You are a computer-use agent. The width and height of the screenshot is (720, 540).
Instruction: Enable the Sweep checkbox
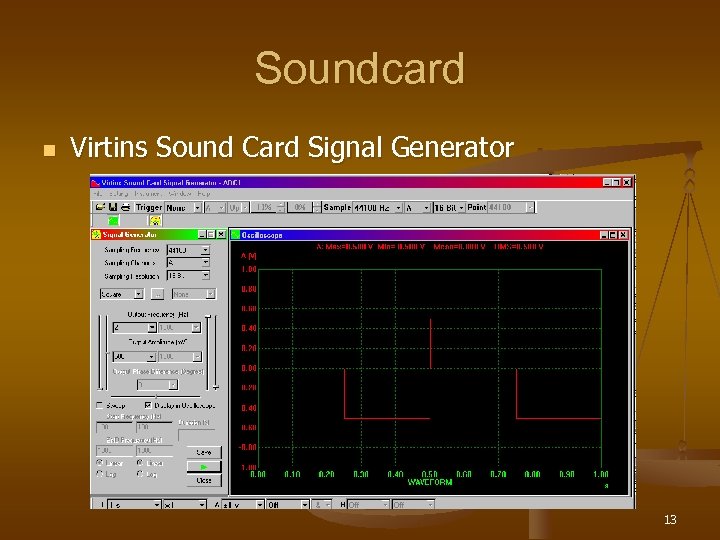pyautogui.click(x=99, y=405)
